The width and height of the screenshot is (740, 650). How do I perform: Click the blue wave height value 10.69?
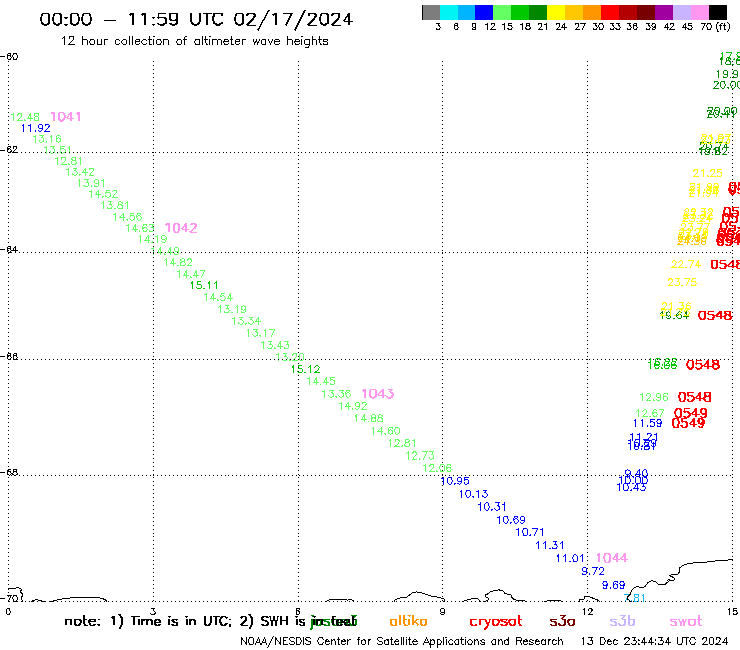(x=511, y=520)
